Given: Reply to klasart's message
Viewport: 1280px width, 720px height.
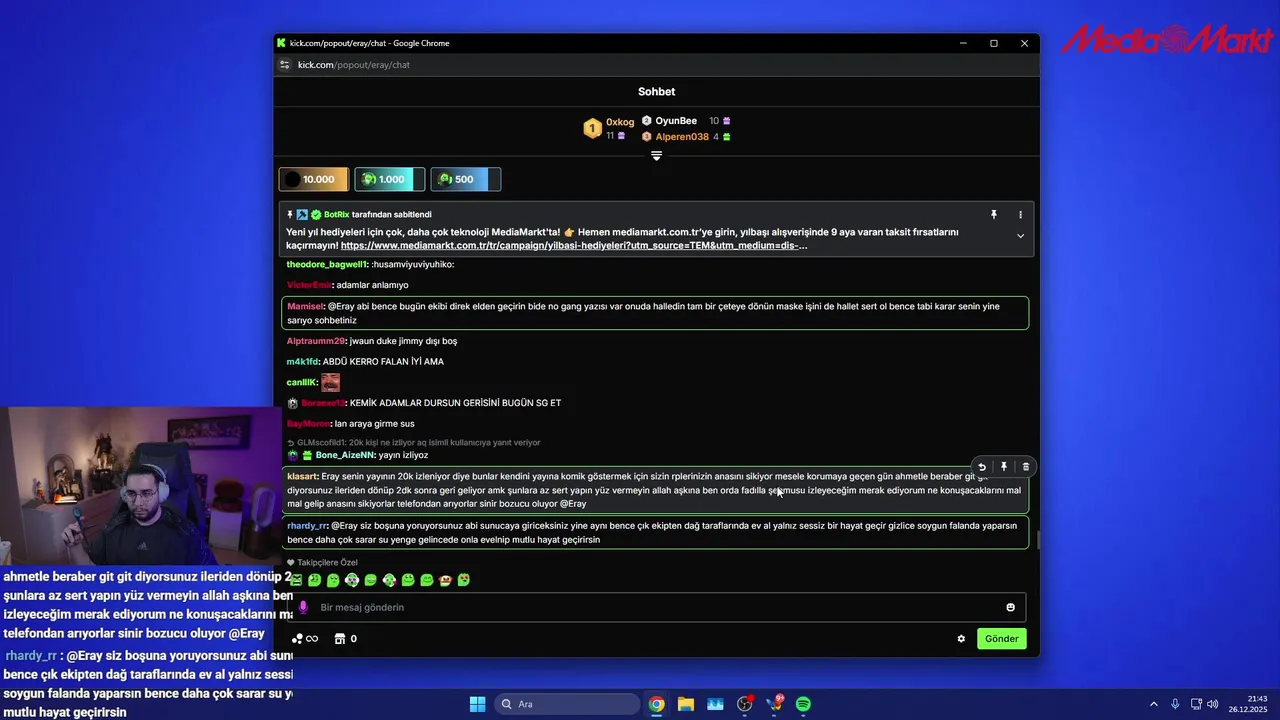Looking at the screenshot, I should 982,467.
